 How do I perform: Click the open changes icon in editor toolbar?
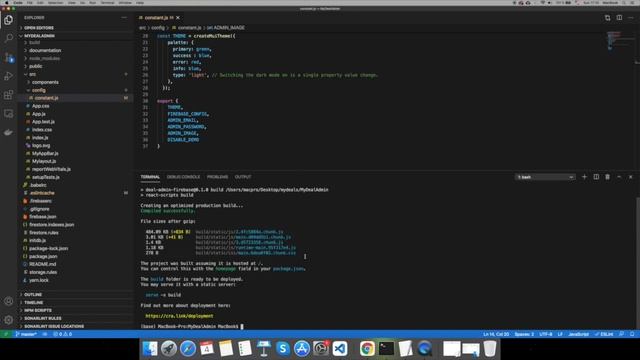608,18
